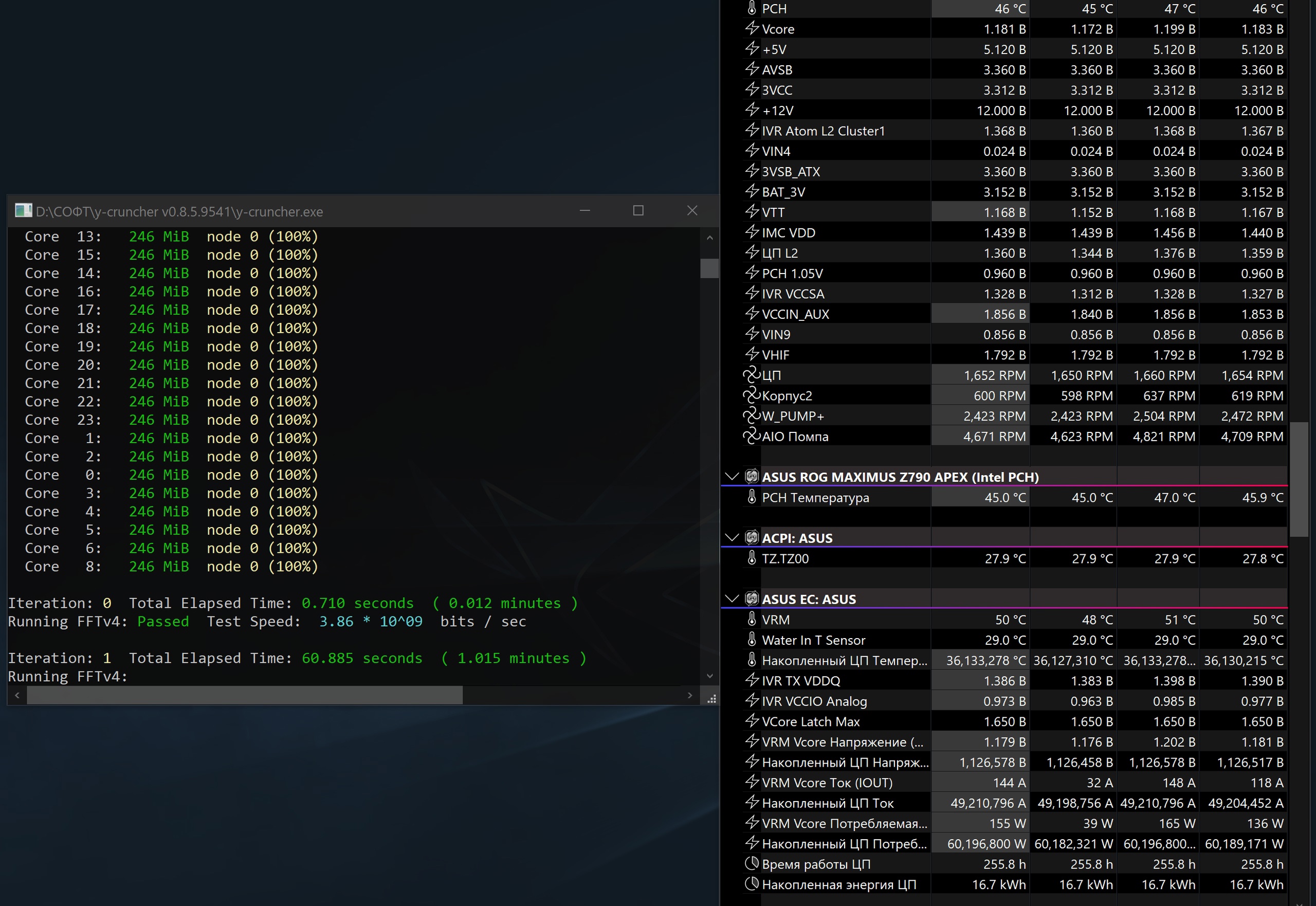Click the fan icon beside AIO Помпа
Viewport: 1316px width, 906px height.
[x=752, y=437]
